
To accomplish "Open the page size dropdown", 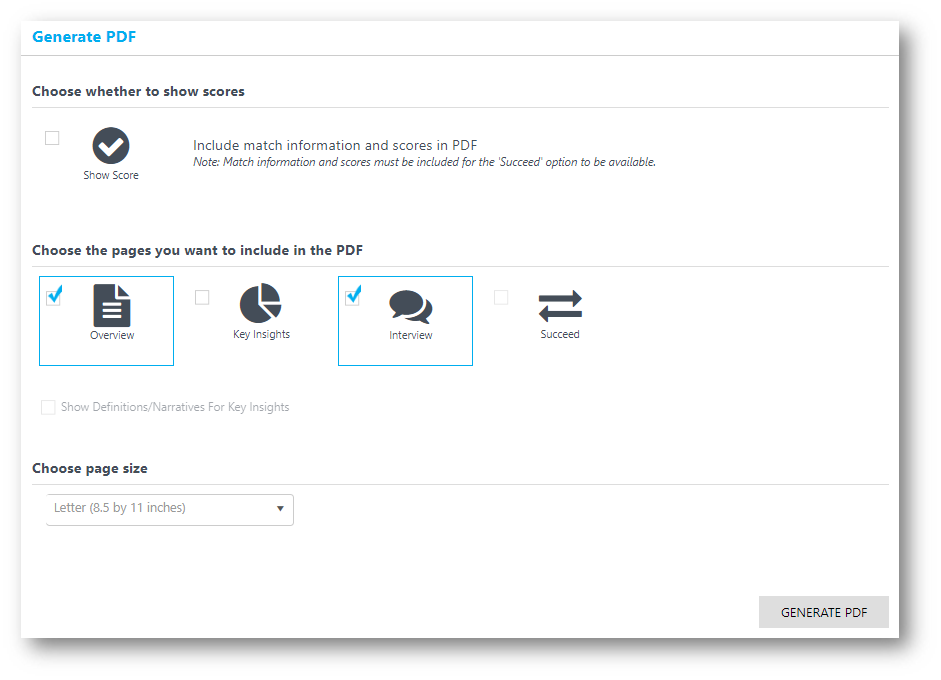I will point(170,510).
